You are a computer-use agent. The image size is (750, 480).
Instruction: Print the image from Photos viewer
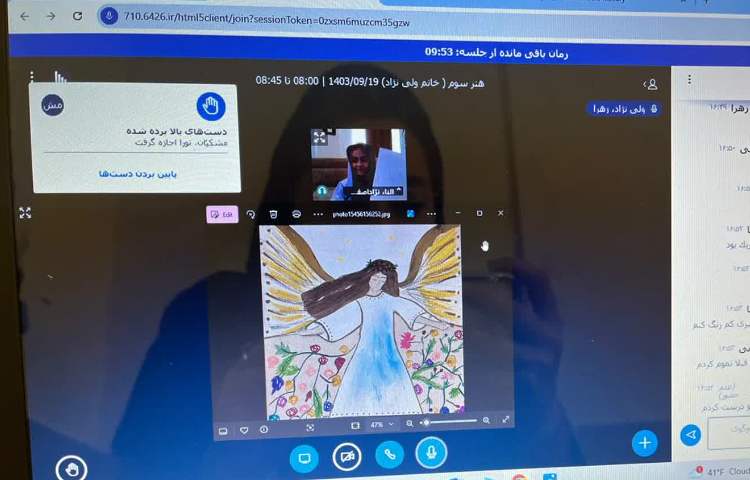coord(297,214)
